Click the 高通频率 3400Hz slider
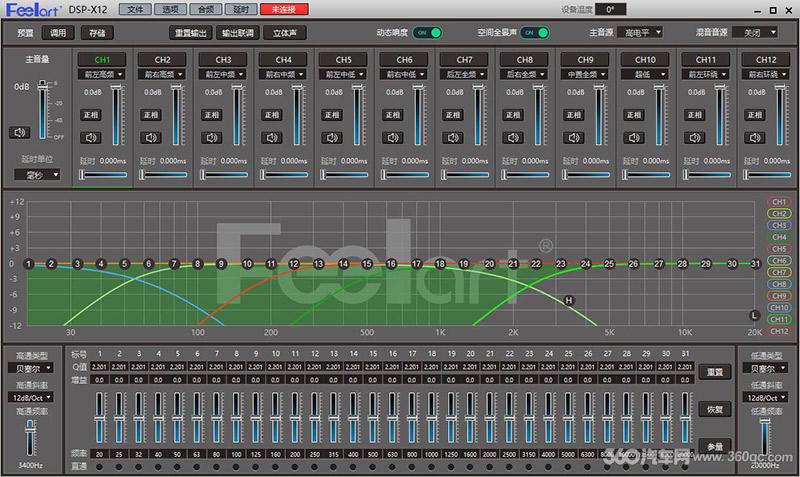Image resolution: width=800 pixels, height=477 pixels. (x=30, y=439)
